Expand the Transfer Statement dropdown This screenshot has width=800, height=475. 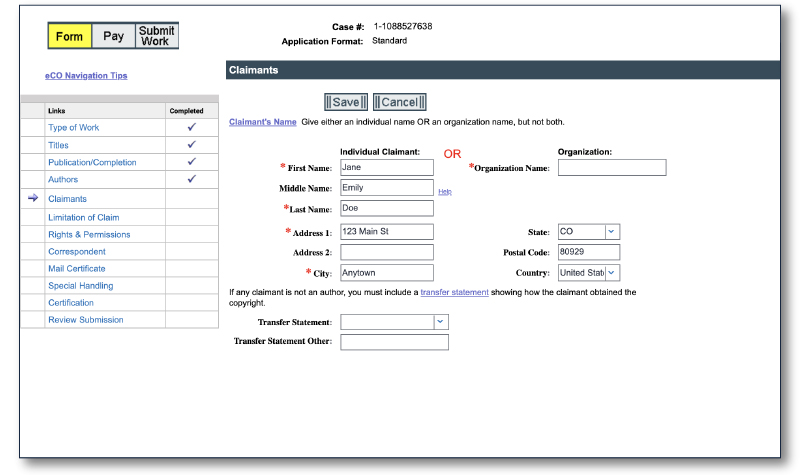pos(440,321)
